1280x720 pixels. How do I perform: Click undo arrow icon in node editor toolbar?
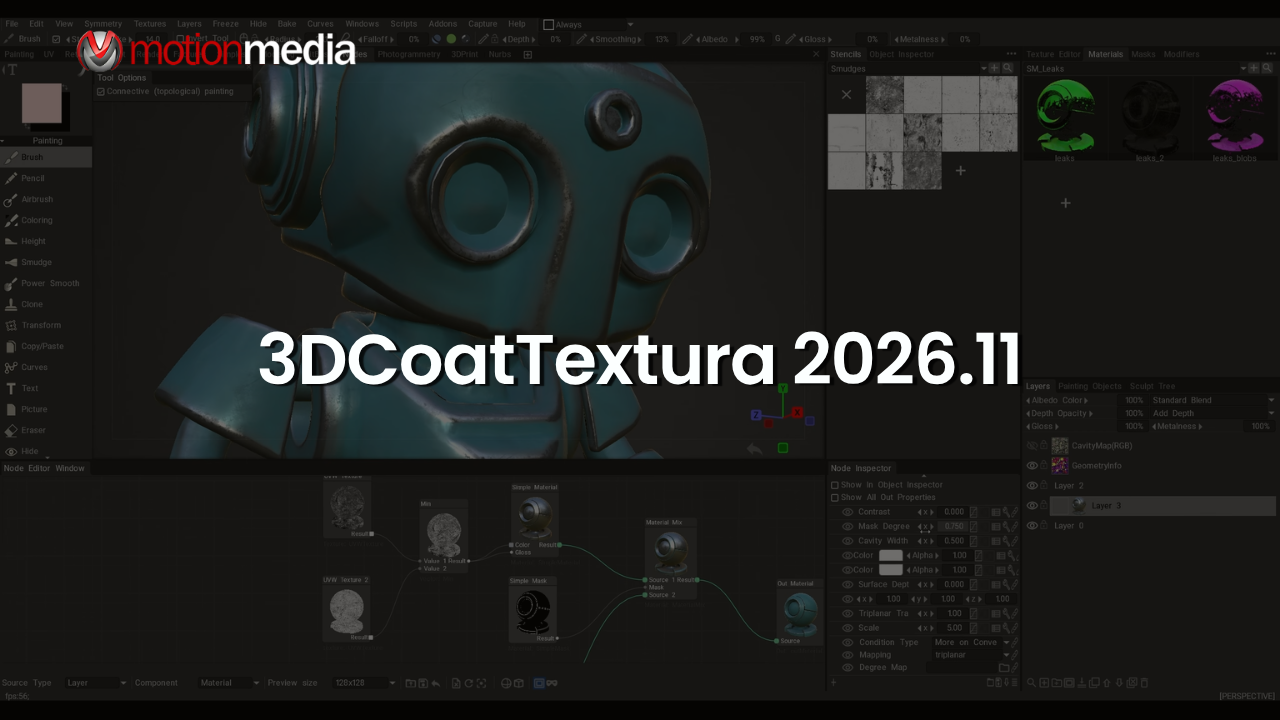point(435,683)
